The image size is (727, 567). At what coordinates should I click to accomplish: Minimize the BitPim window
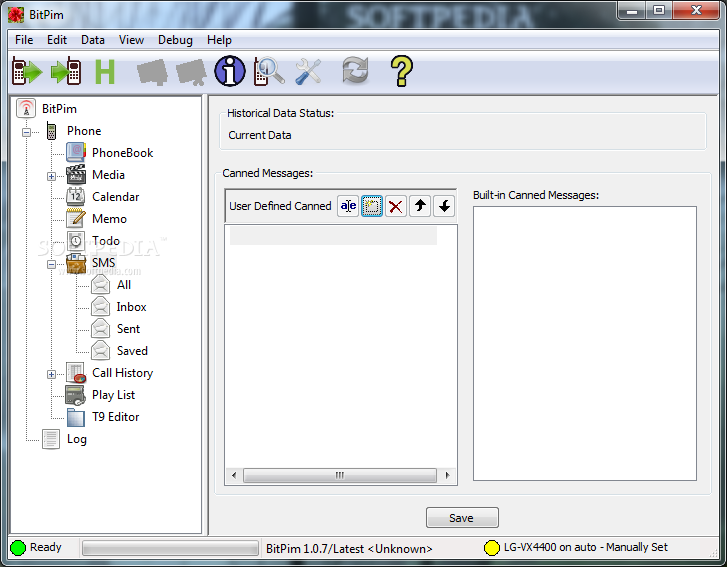[x=631, y=10]
